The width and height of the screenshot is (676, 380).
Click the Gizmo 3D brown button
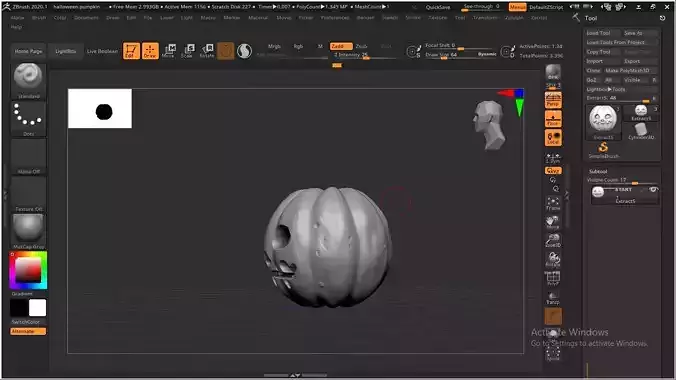click(225, 51)
